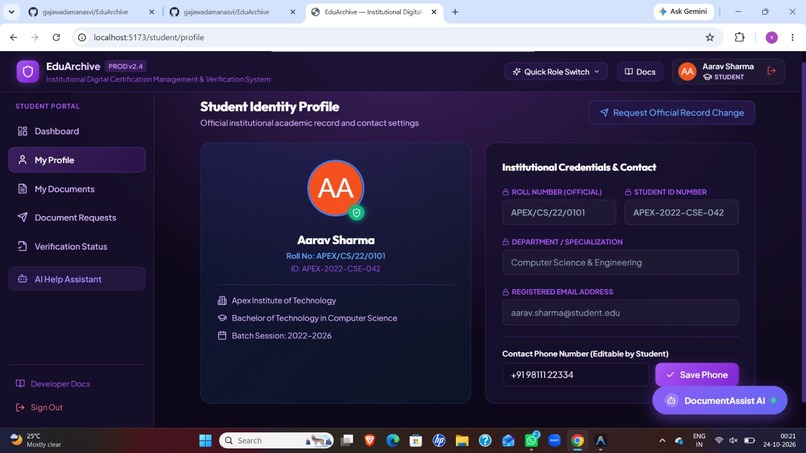Go to Dashboard in the sidebar
The image size is (806, 453).
pyautogui.click(x=77, y=131)
